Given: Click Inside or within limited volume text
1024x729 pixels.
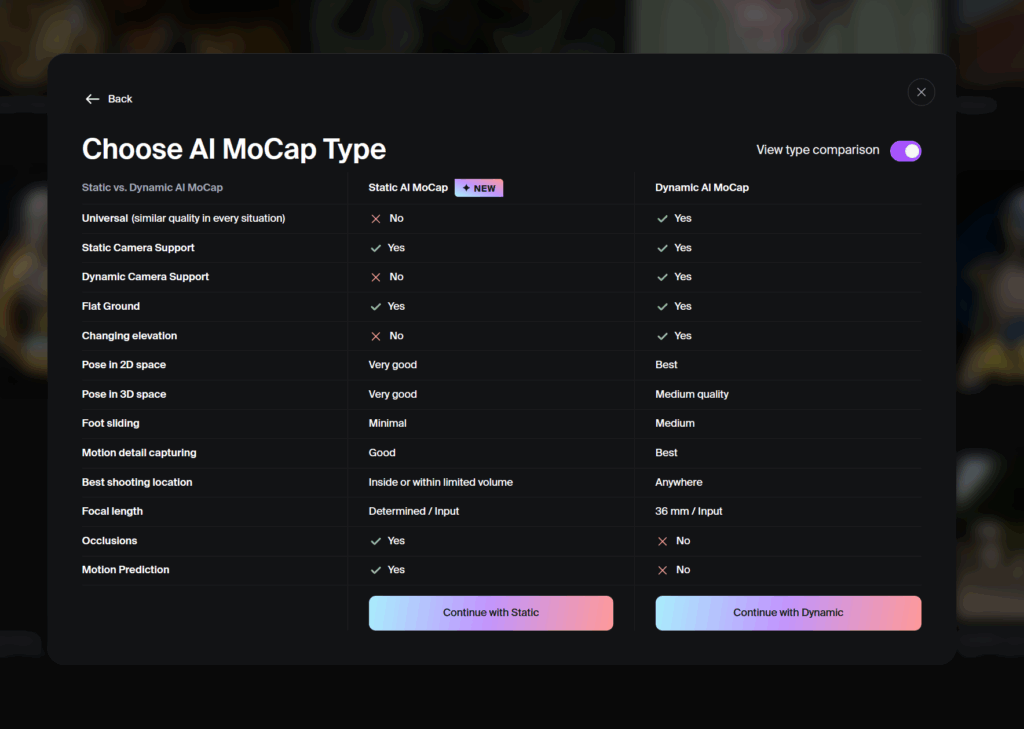Looking at the screenshot, I should click(440, 482).
